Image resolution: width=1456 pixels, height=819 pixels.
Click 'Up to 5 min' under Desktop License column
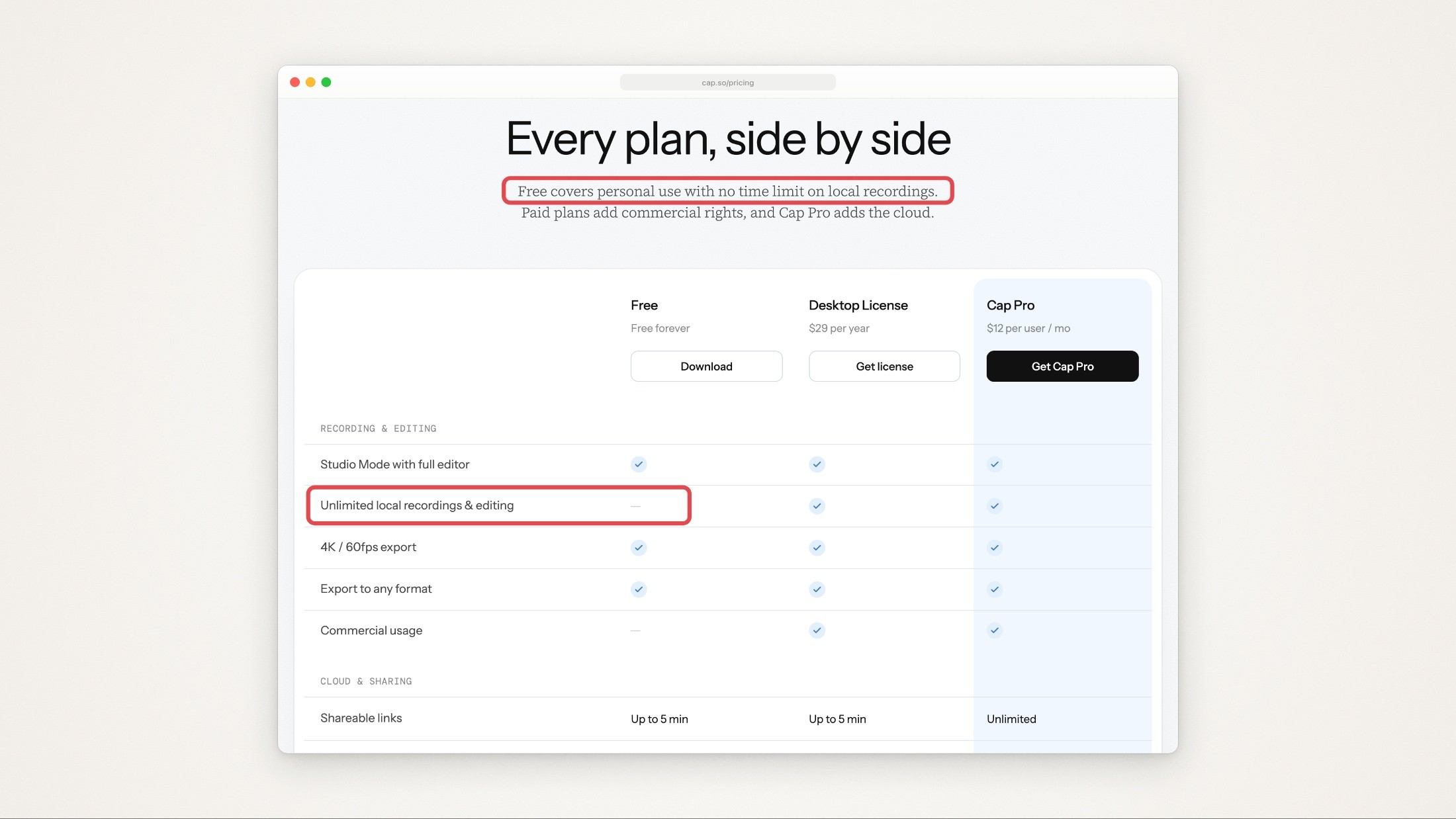[x=837, y=719]
